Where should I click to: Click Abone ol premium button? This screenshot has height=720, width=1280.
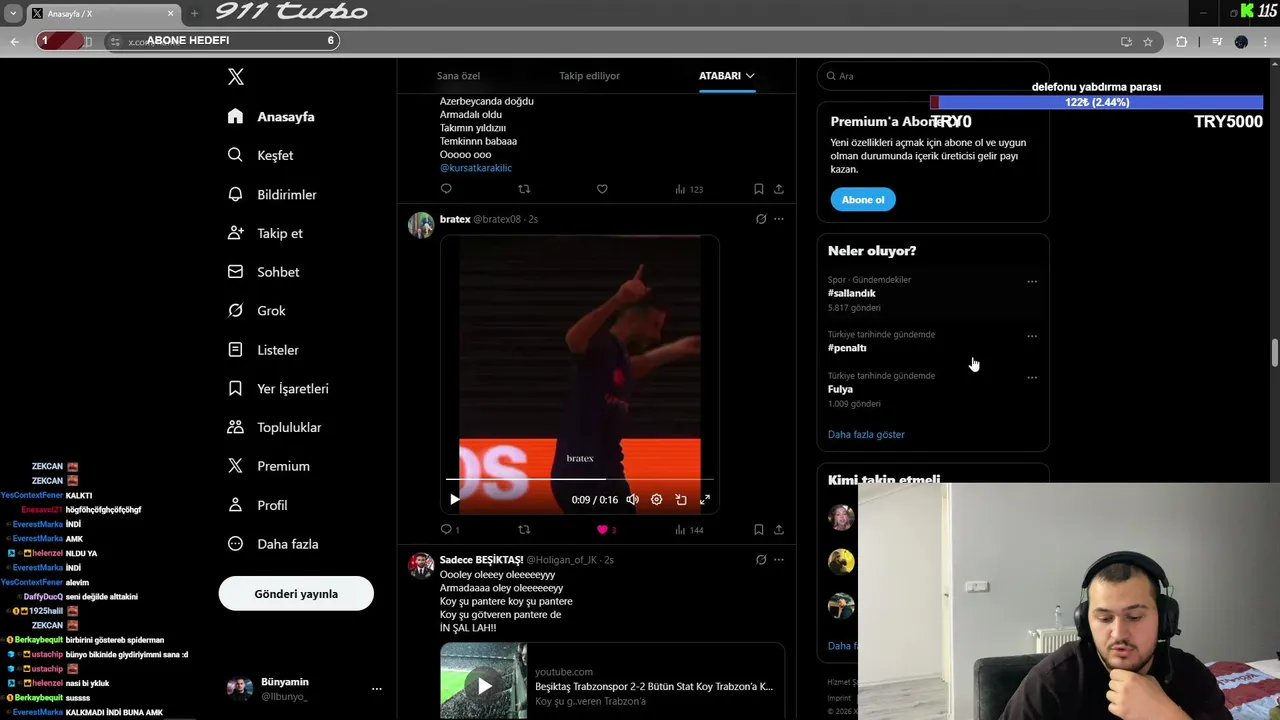(x=863, y=200)
